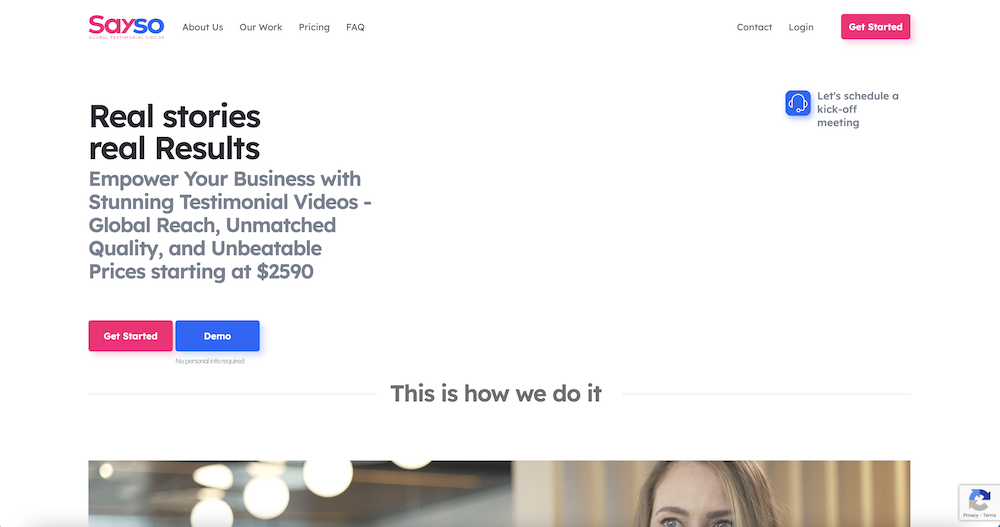Open the FAQ navigation link
This screenshot has width=1000, height=527.
coord(355,27)
